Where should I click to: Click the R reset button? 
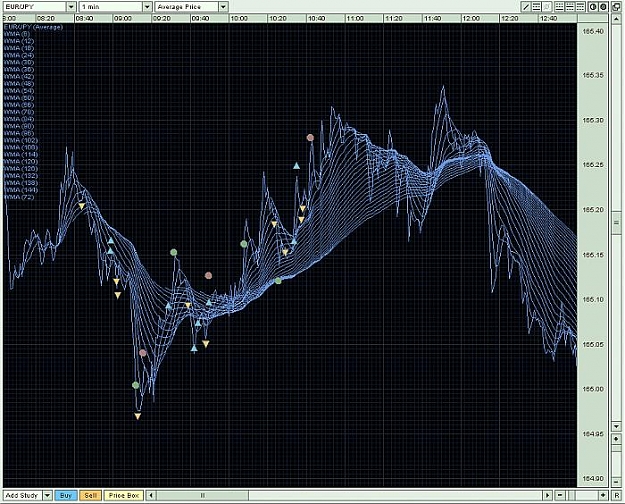coord(617,496)
